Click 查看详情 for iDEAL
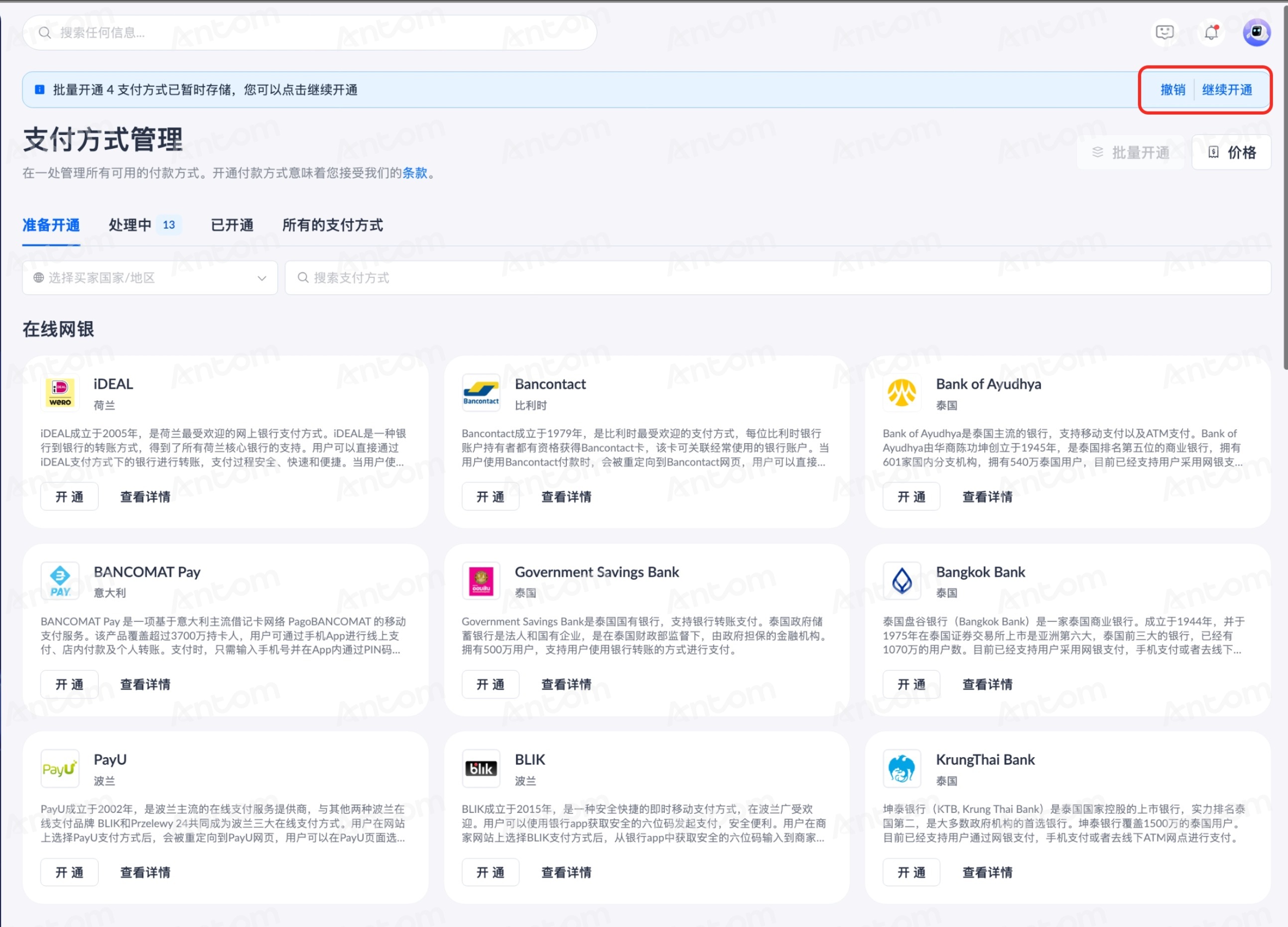The height and width of the screenshot is (927, 1288). [145, 497]
